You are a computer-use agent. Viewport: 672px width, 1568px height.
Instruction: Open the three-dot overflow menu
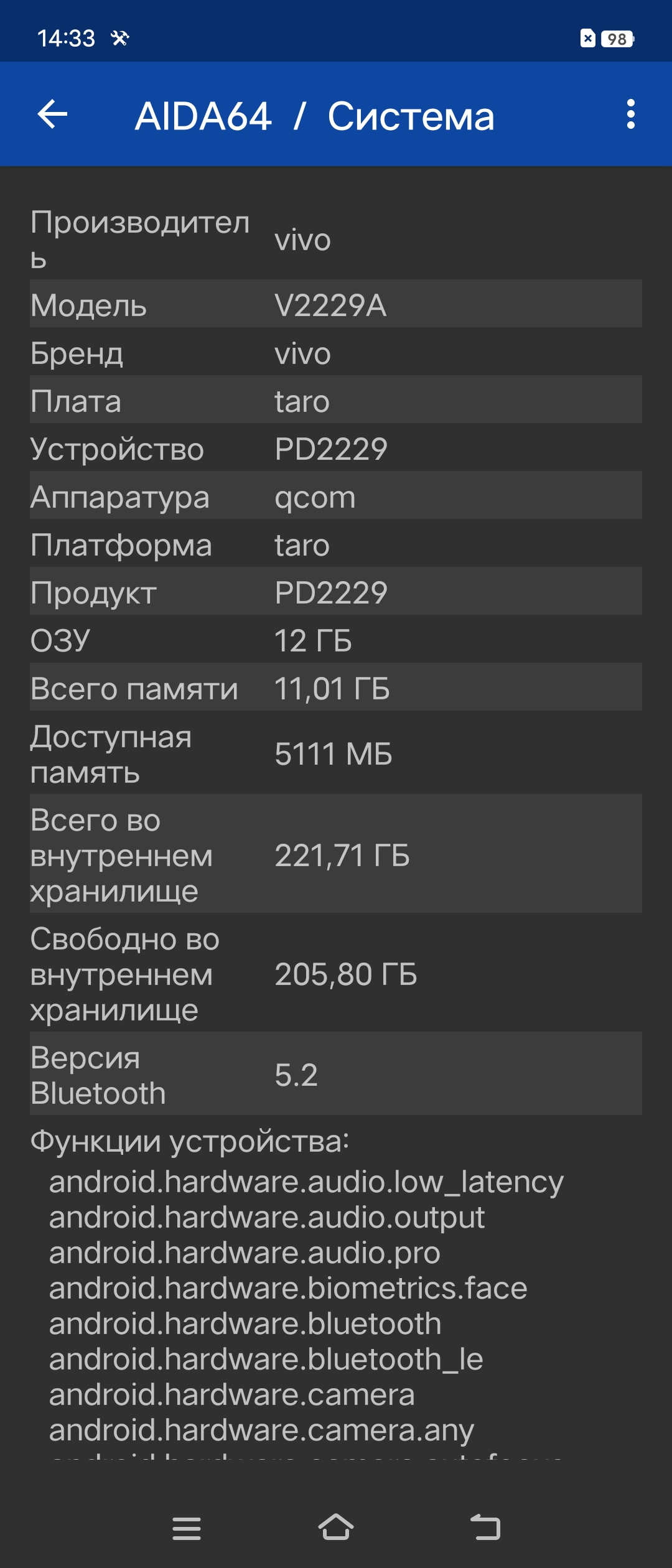click(630, 114)
